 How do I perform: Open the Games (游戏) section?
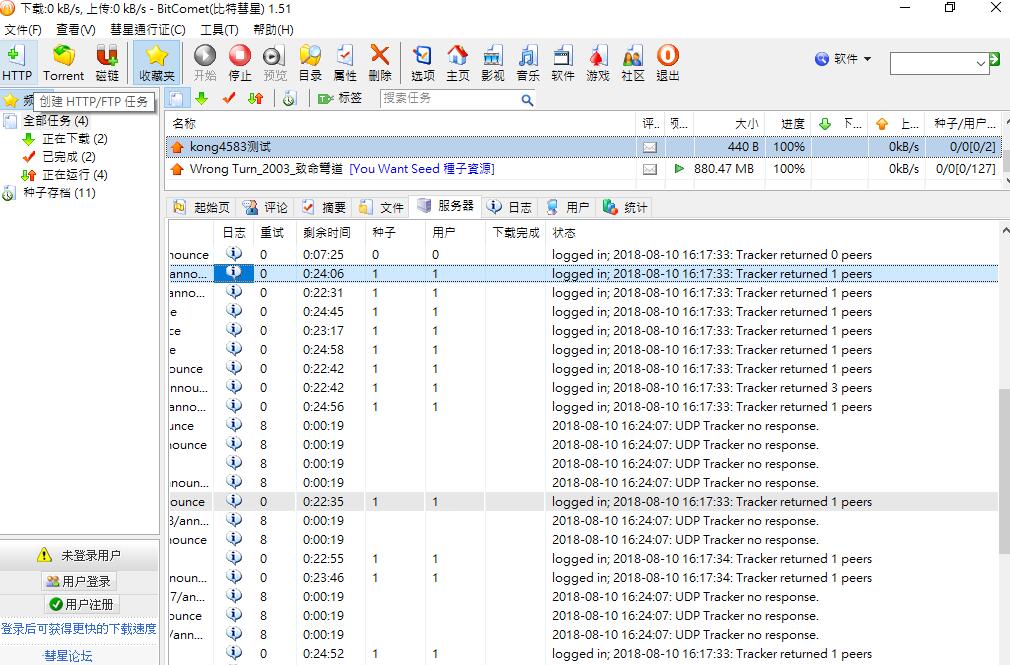coord(598,63)
